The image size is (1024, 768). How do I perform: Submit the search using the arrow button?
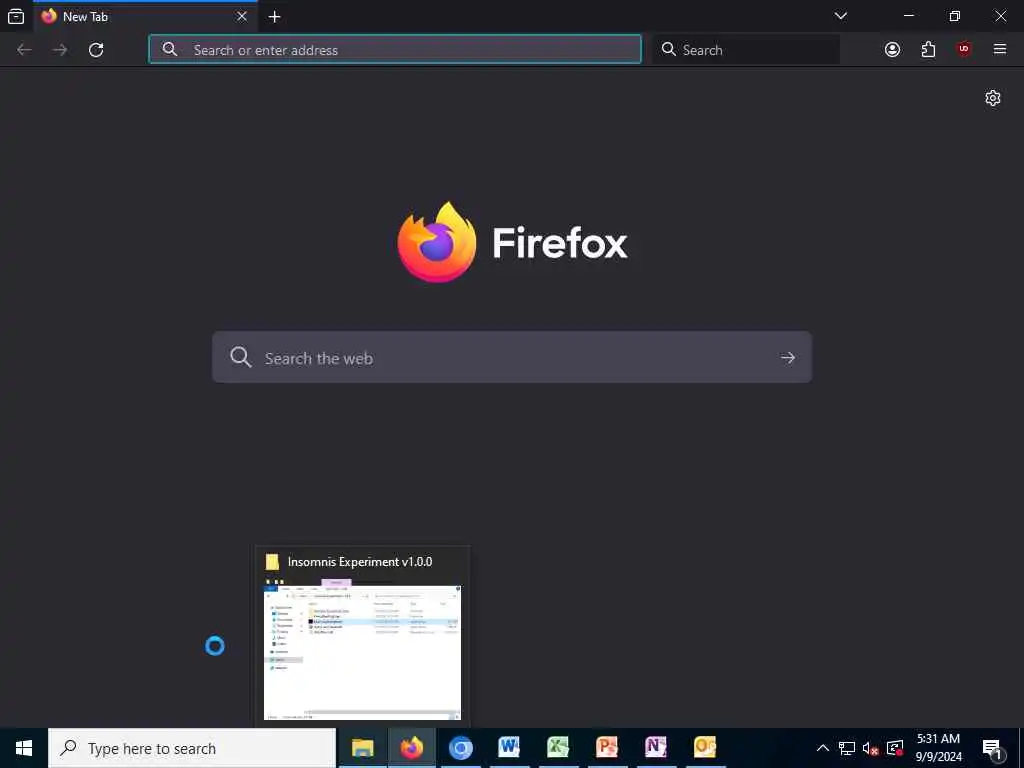tap(788, 357)
